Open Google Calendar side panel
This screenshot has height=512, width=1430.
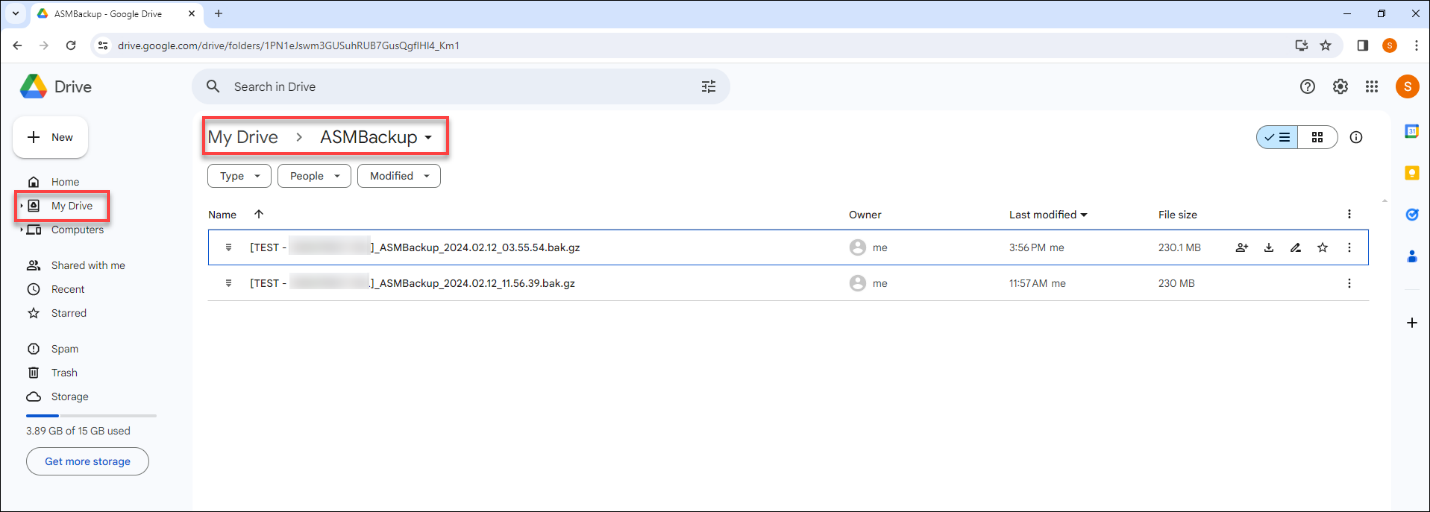point(1412,131)
